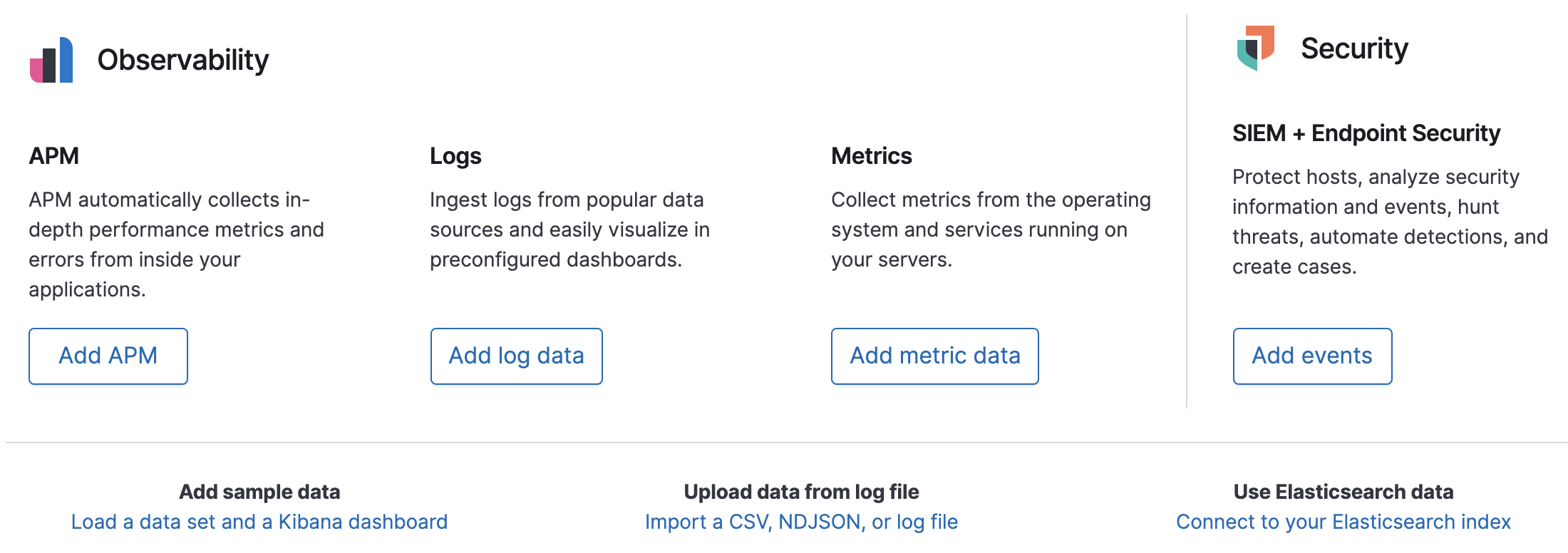
Task: Select the Security section header
Action: tap(1355, 48)
